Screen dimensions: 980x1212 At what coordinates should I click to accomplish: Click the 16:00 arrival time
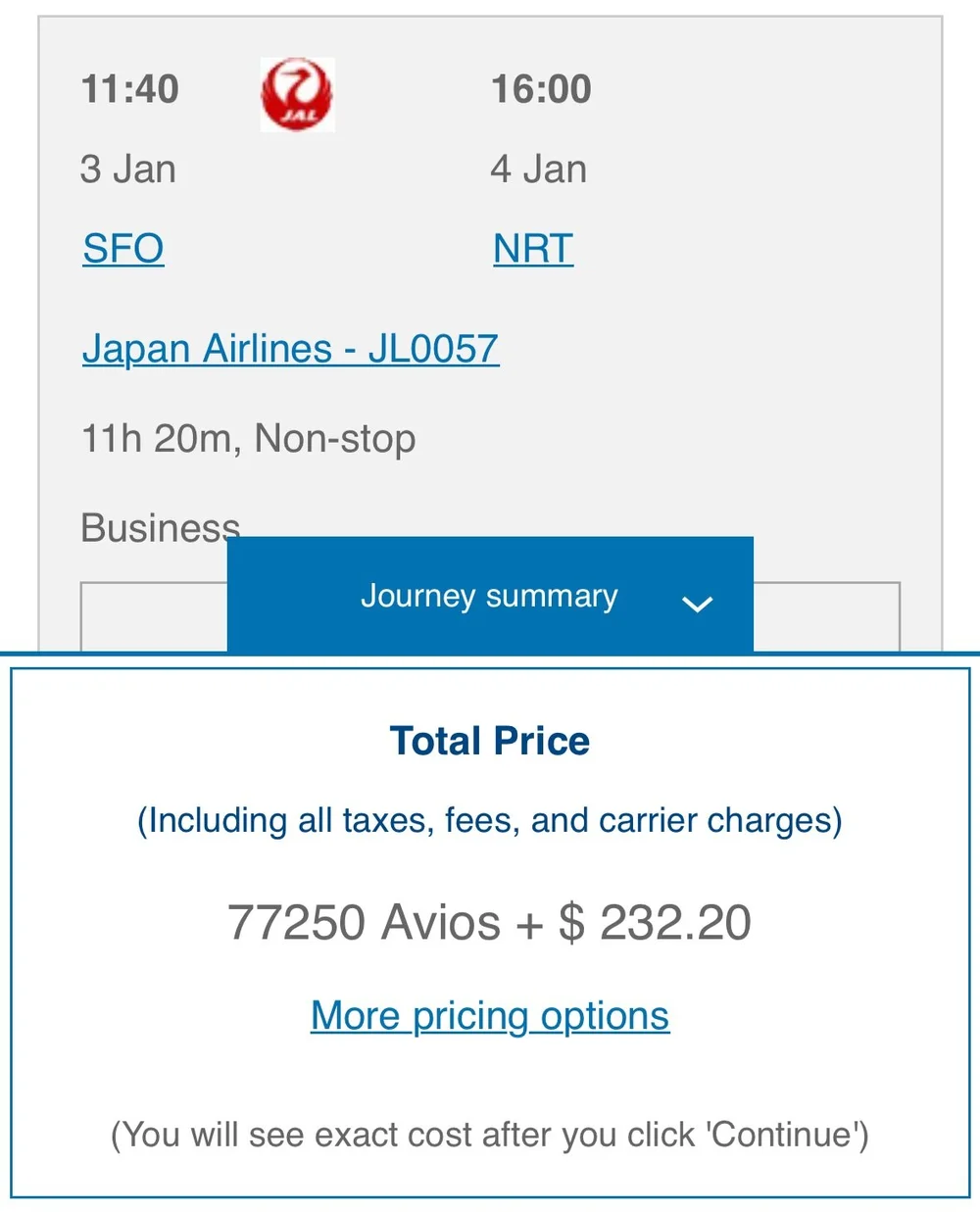click(541, 89)
